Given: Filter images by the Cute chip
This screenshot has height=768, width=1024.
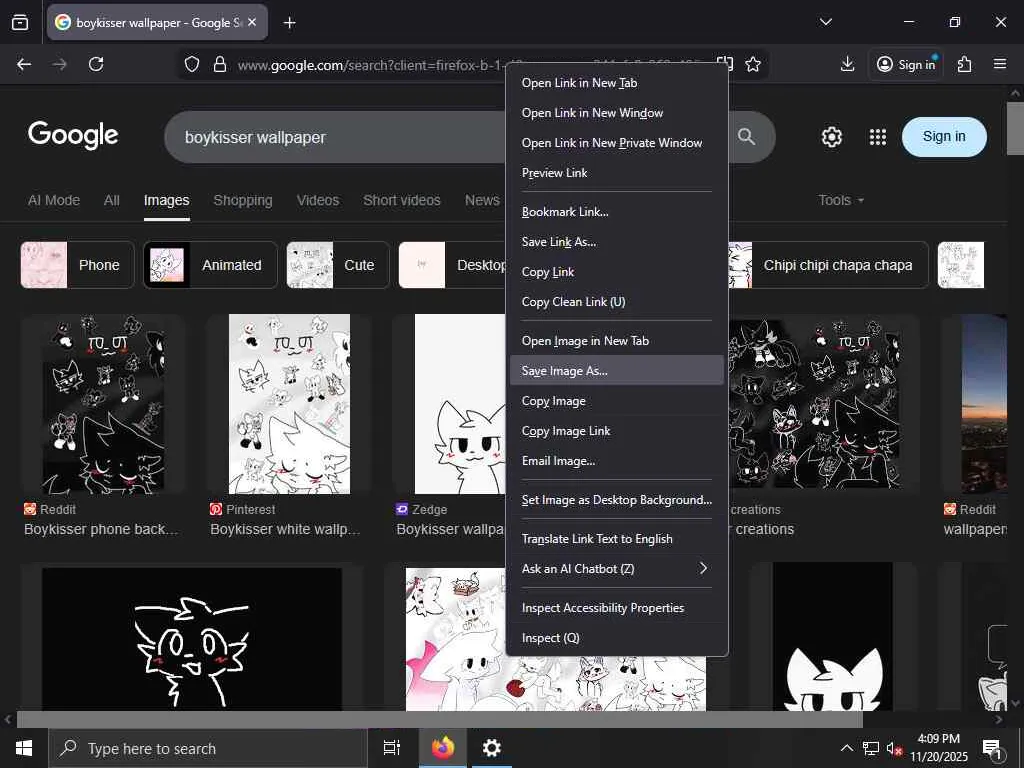Looking at the screenshot, I should 338,264.
